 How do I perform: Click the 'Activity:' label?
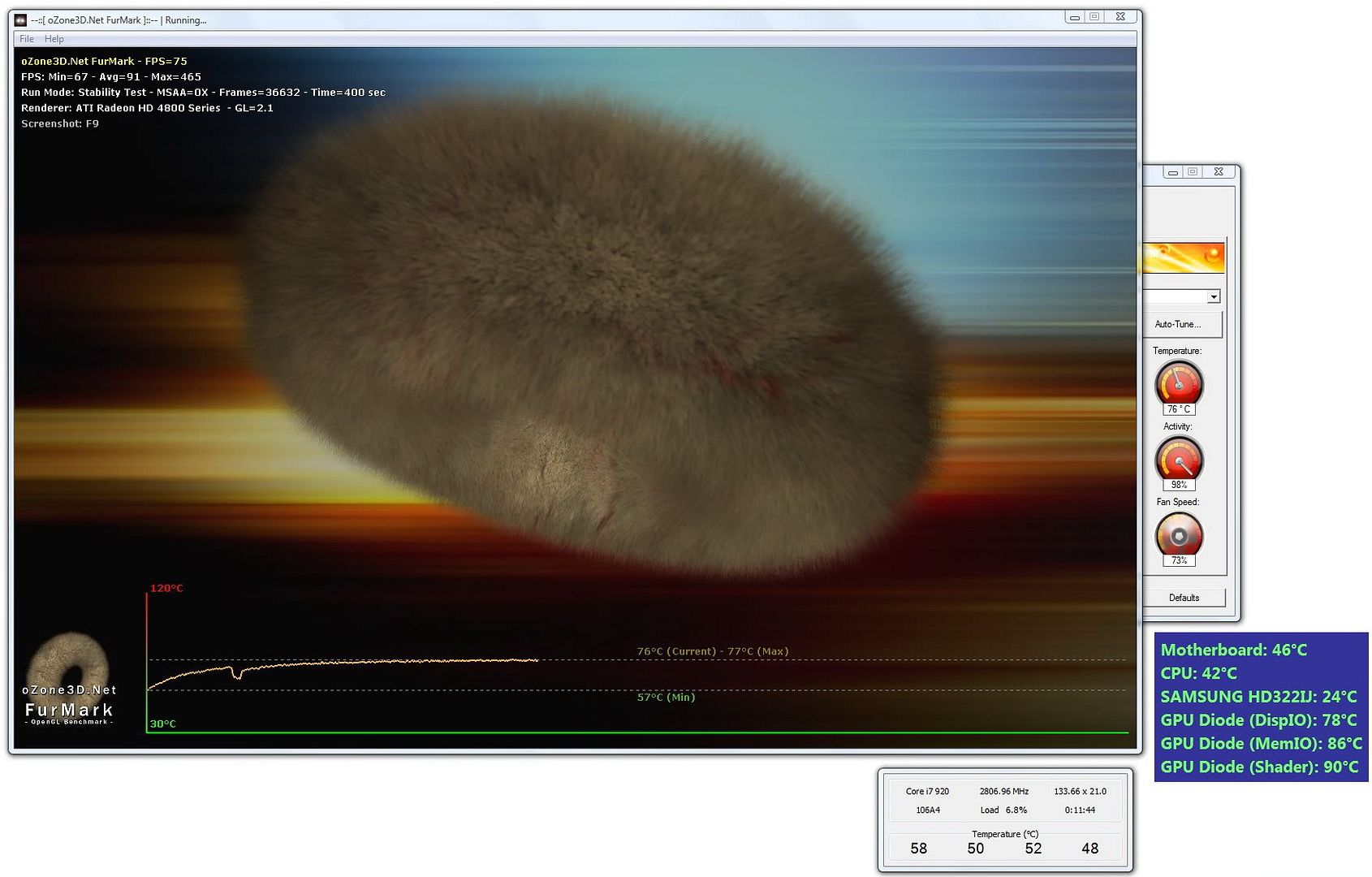1177,426
